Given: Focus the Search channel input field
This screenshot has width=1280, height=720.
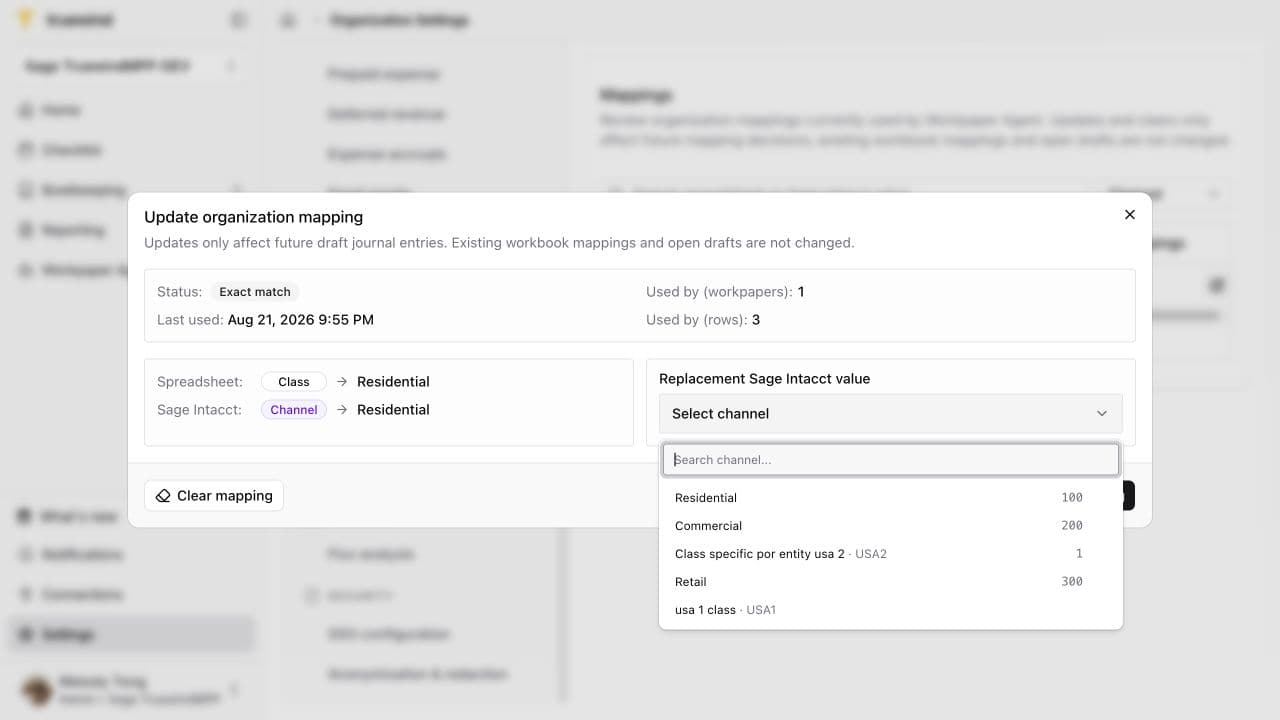Looking at the screenshot, I should pyautogui.click(x=890, y=460).
